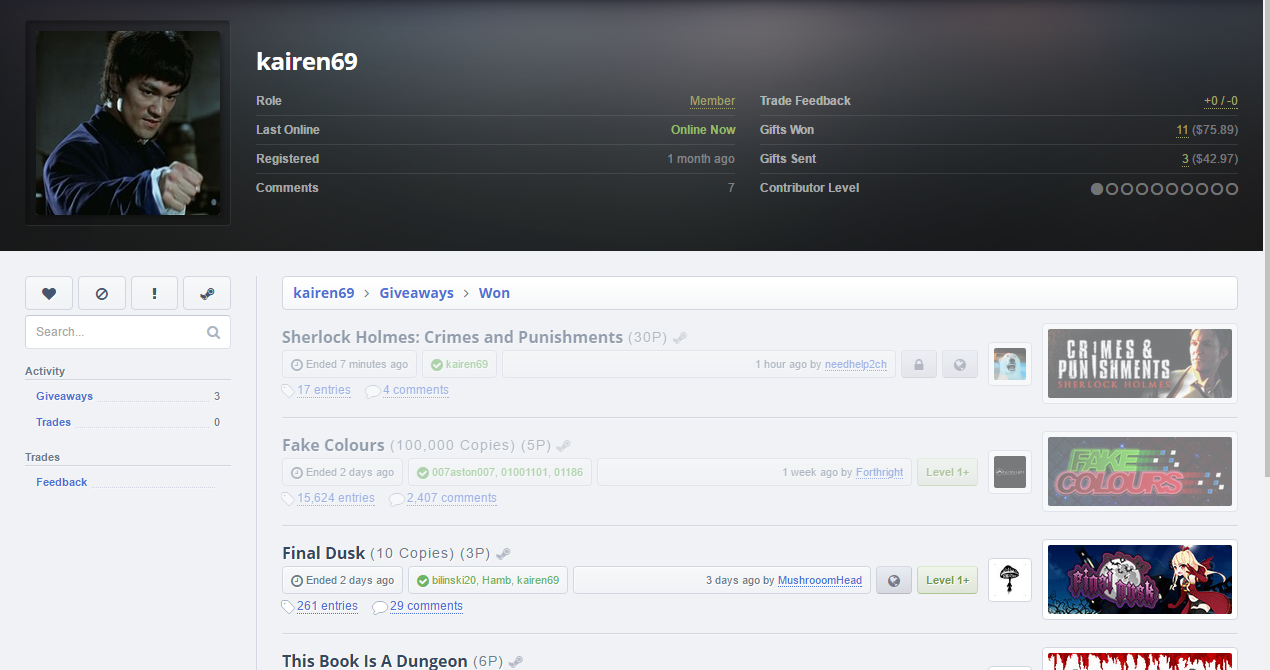
Task: Click the 3 gifts sent count
Action: tap(1185, 159)
